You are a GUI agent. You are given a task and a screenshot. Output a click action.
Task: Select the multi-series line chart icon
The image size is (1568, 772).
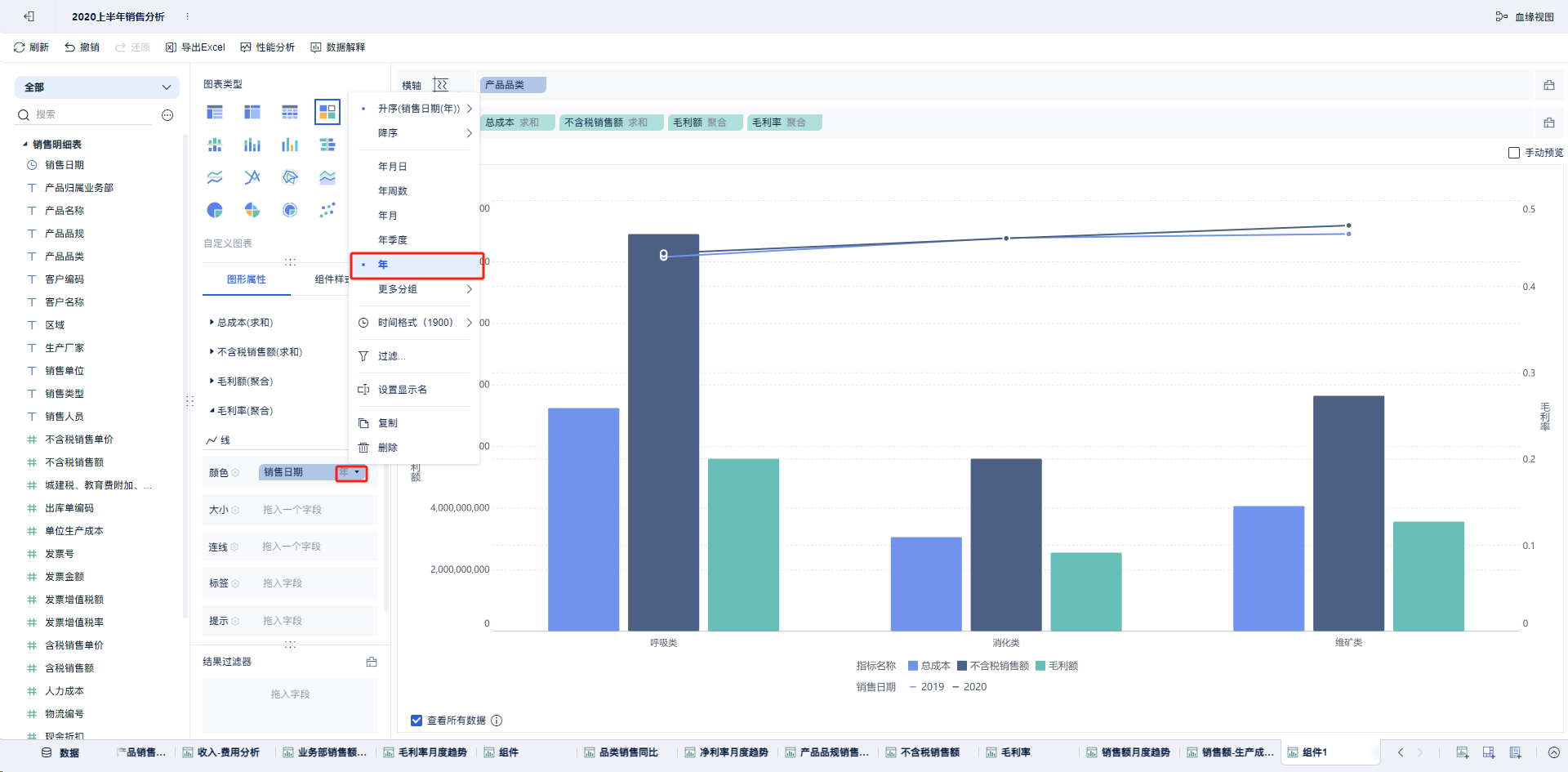tap(215, 177)
